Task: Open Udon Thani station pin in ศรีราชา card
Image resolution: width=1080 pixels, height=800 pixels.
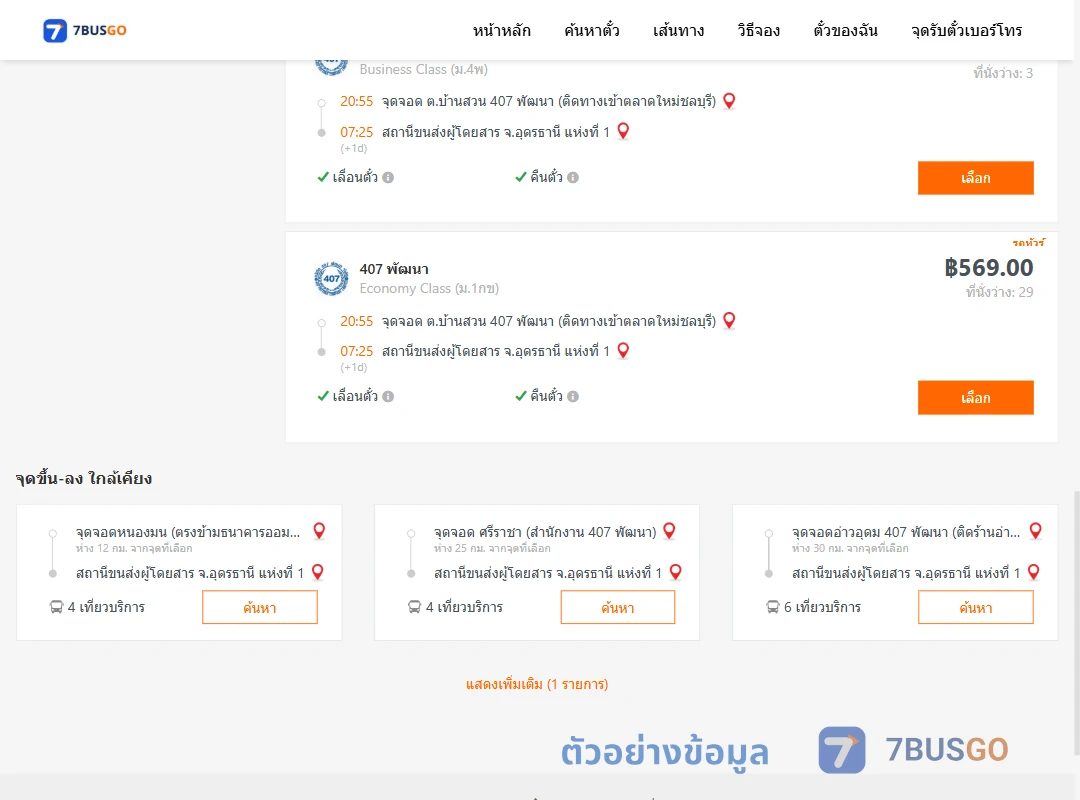Action: pos(676,573)
